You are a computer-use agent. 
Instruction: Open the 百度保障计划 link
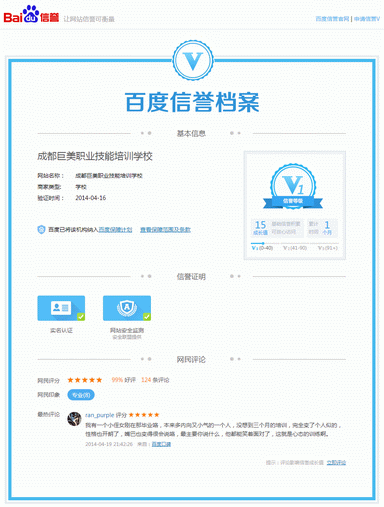(x=115, y=230)
